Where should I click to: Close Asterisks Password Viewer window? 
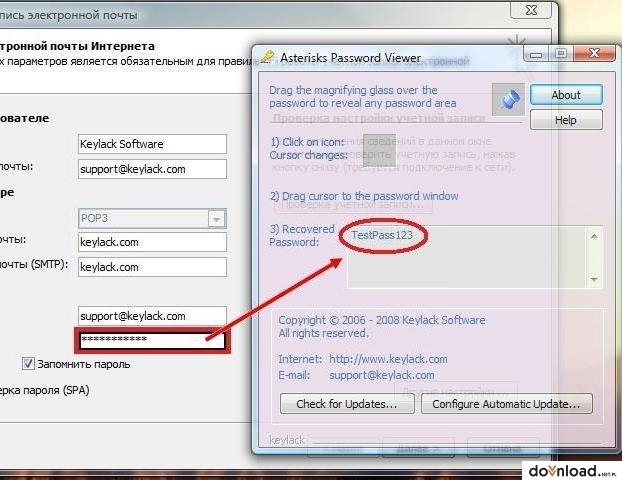tap(594, 53)
